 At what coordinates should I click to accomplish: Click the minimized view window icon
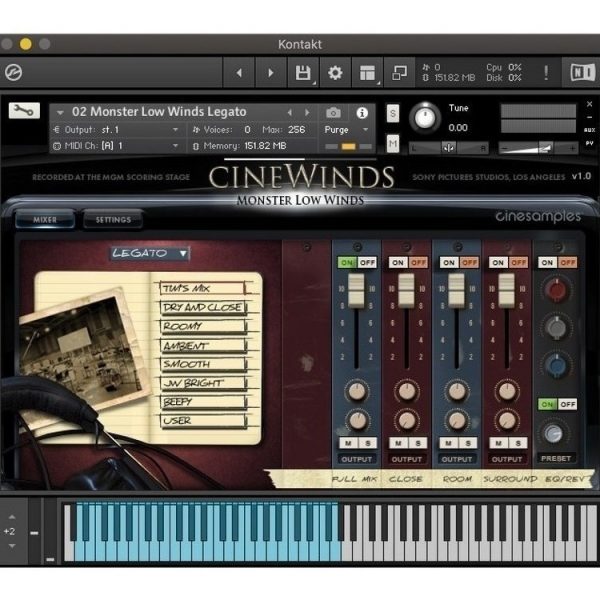pos(399,73)
